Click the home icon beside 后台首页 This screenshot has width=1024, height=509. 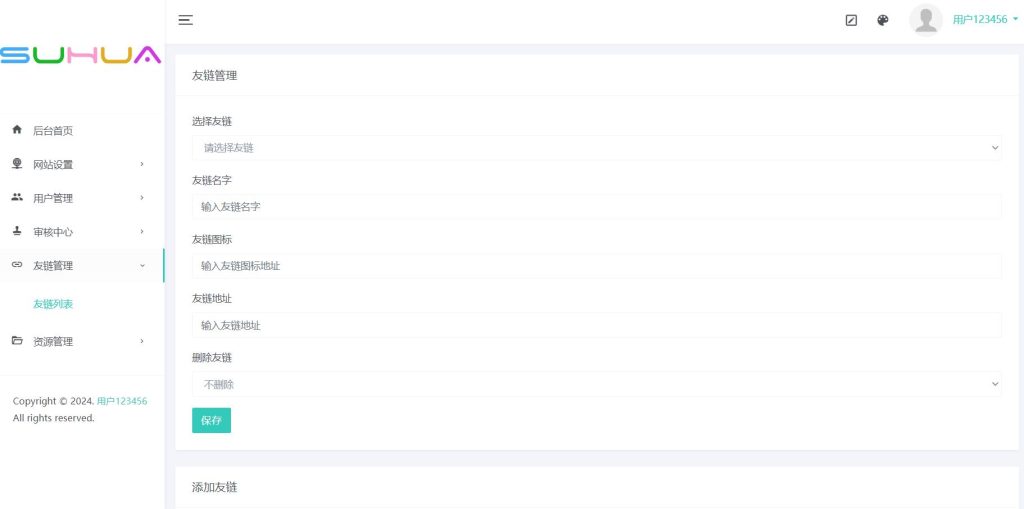[x=17, y=130]
